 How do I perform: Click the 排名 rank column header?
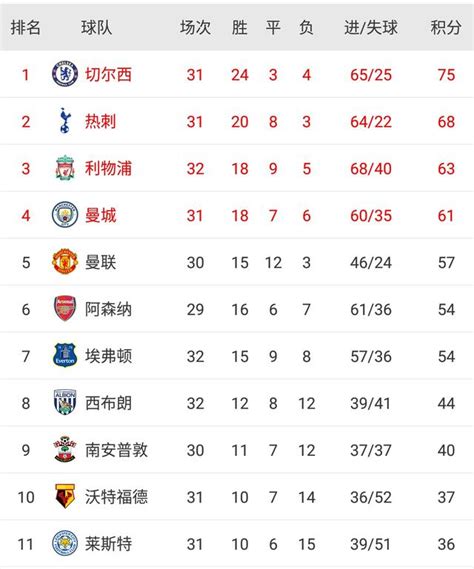[x=25, y=28]
